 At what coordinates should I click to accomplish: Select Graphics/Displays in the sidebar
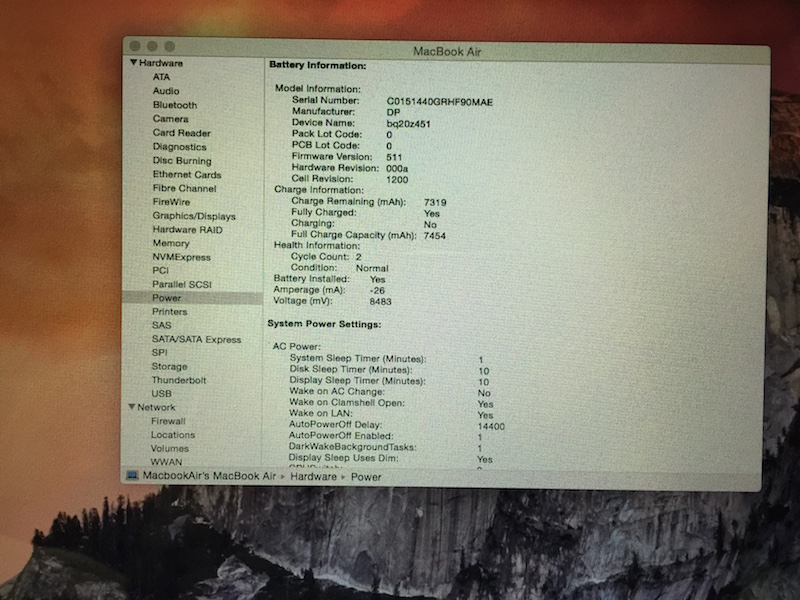(194, 216)
